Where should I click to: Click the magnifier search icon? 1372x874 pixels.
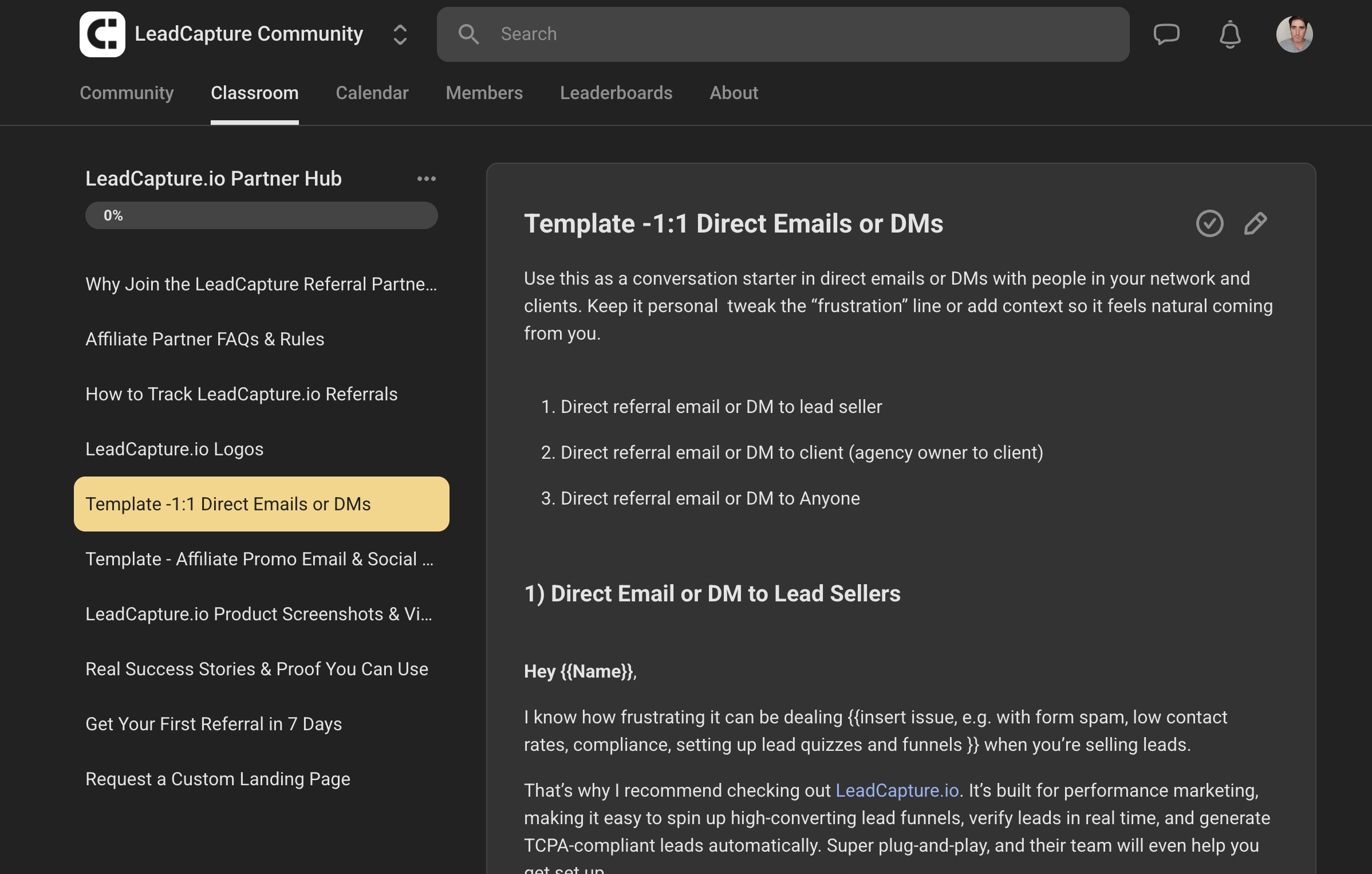468,34
